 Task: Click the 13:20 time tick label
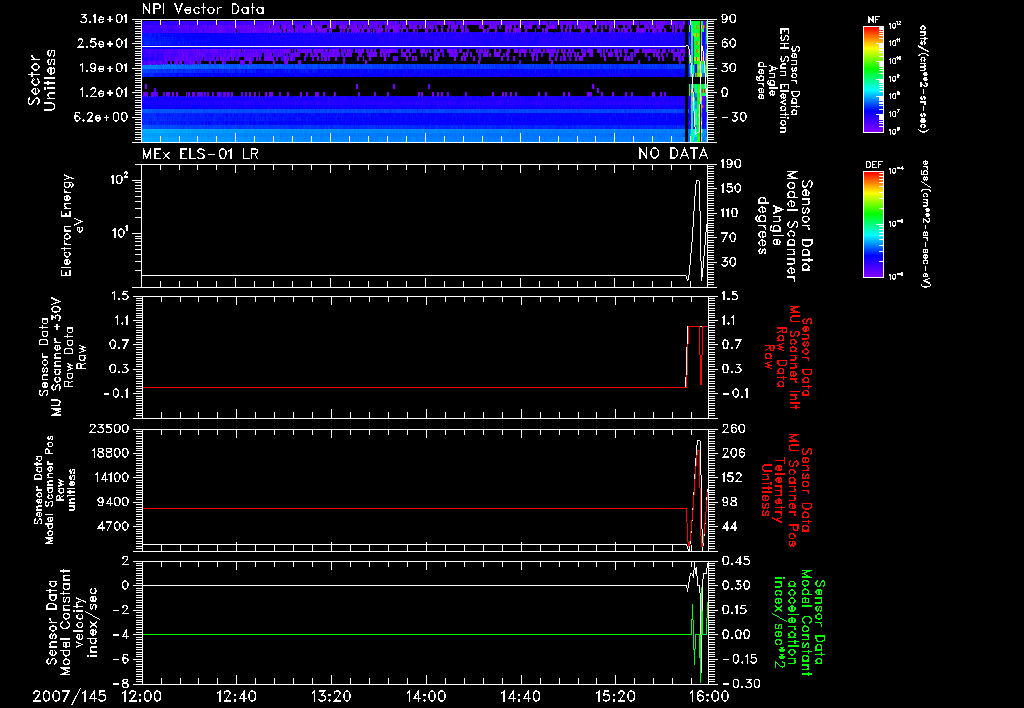pos(331,696)
